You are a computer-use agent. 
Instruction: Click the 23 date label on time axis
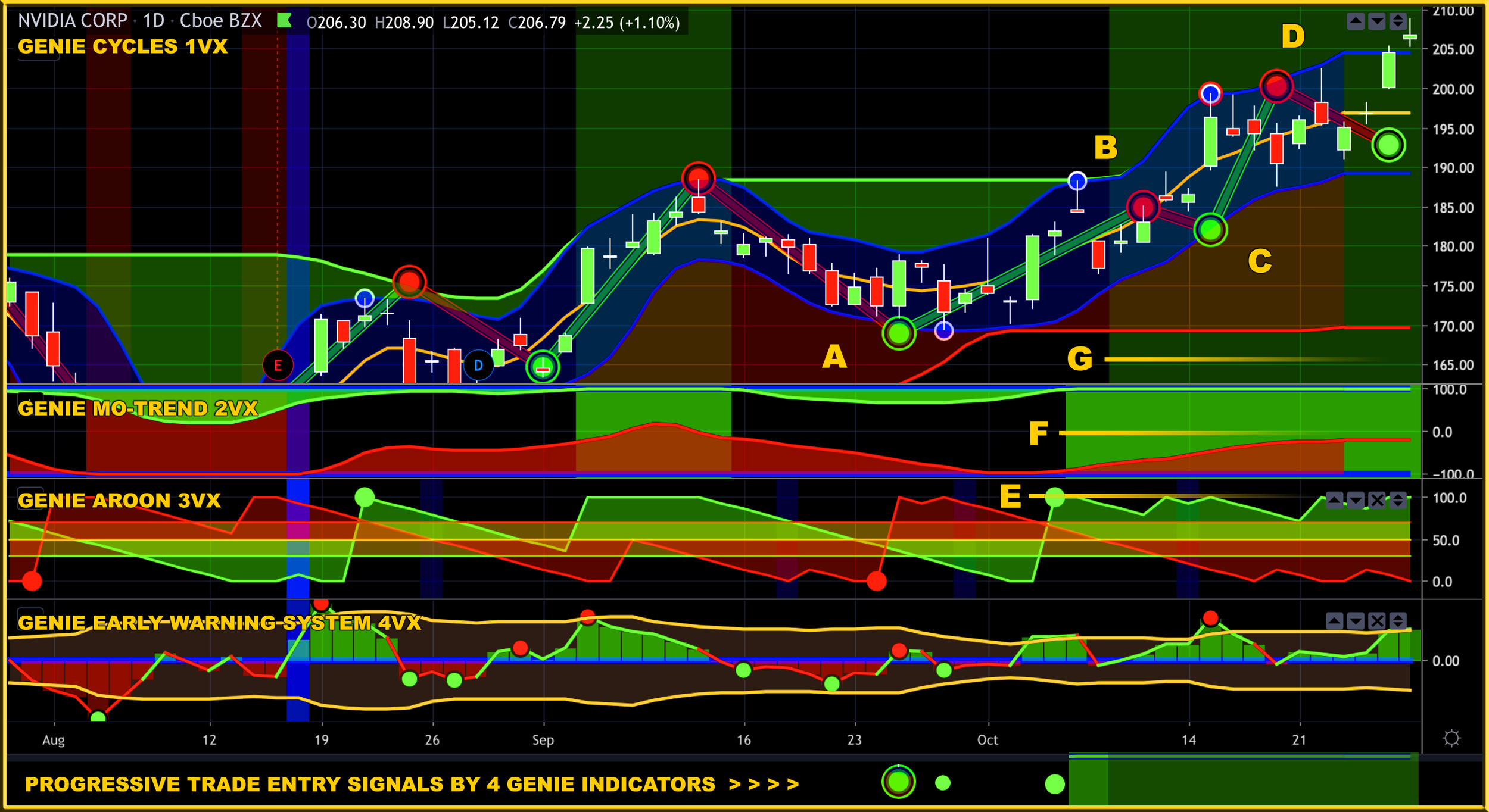[x=855, y=740]
